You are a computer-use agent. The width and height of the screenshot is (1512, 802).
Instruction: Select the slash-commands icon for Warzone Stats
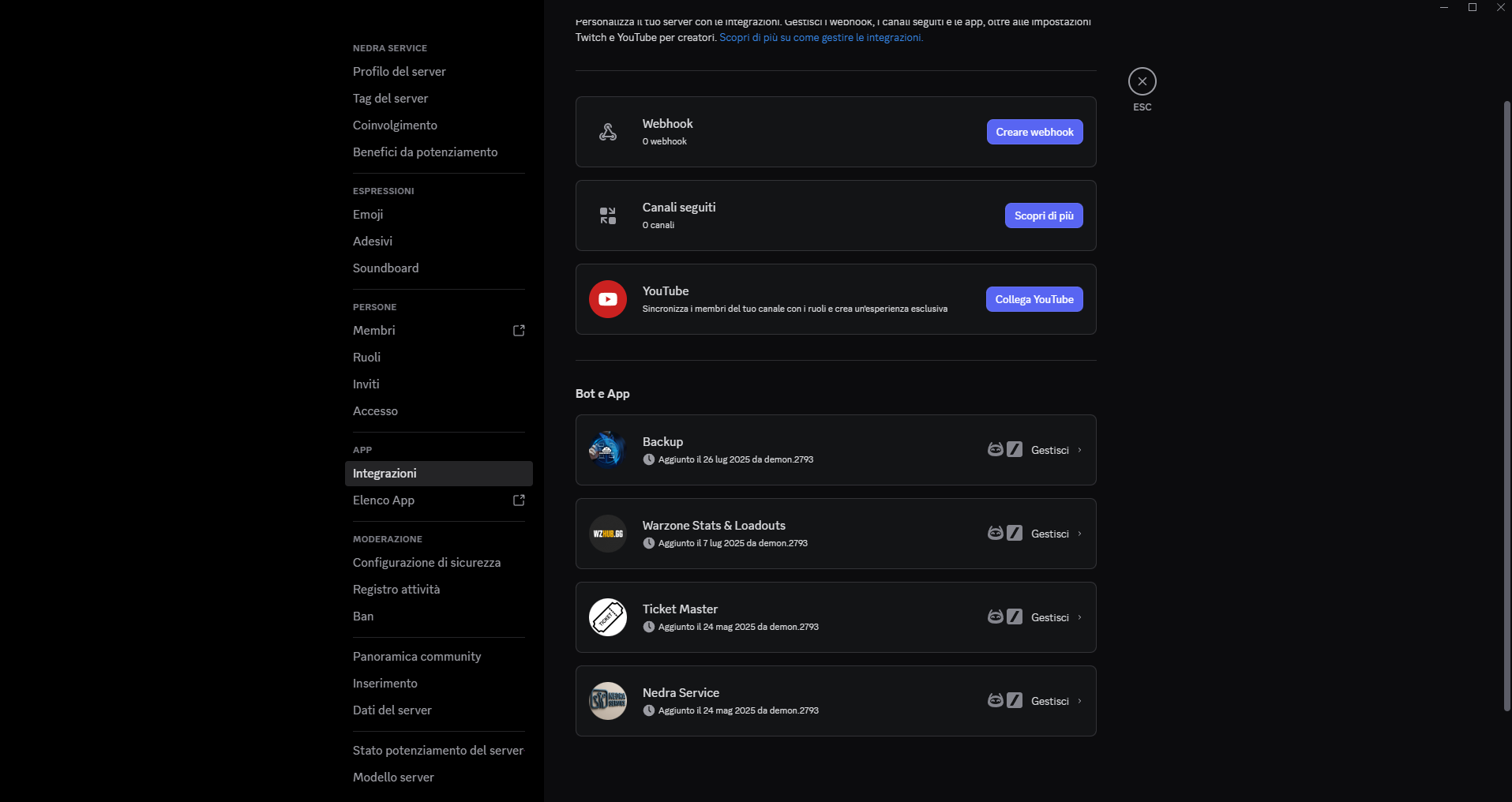tap(1015, 533)
